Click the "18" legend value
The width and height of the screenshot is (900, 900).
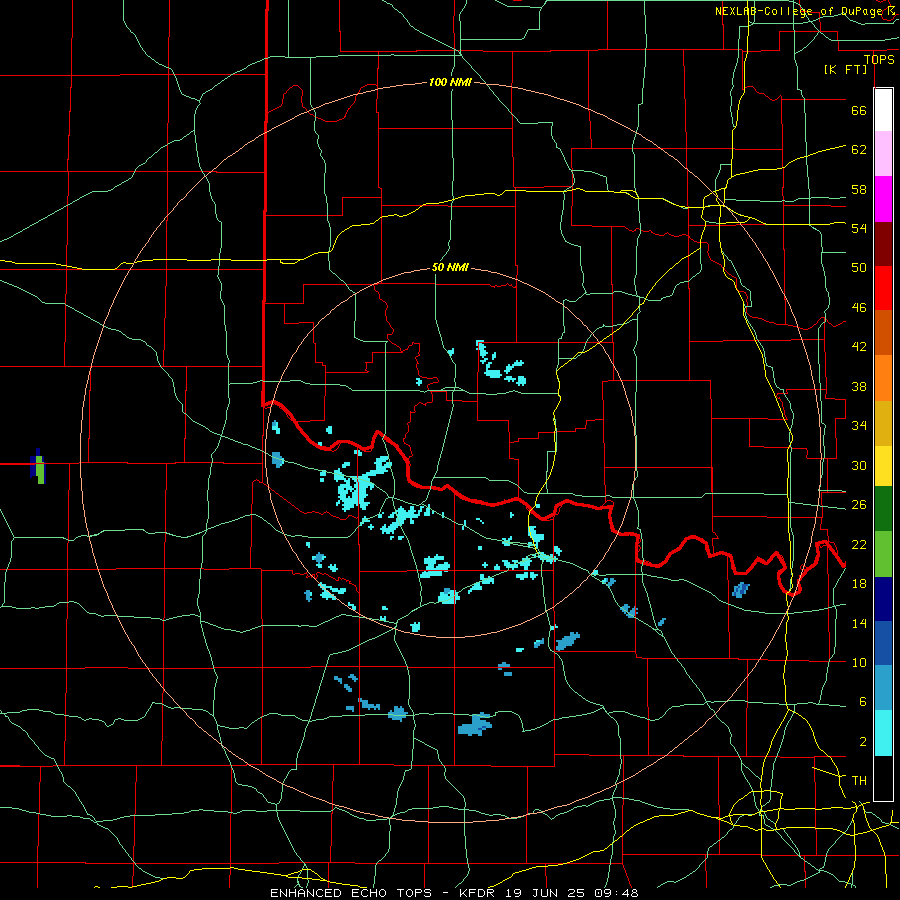(859, 583)
